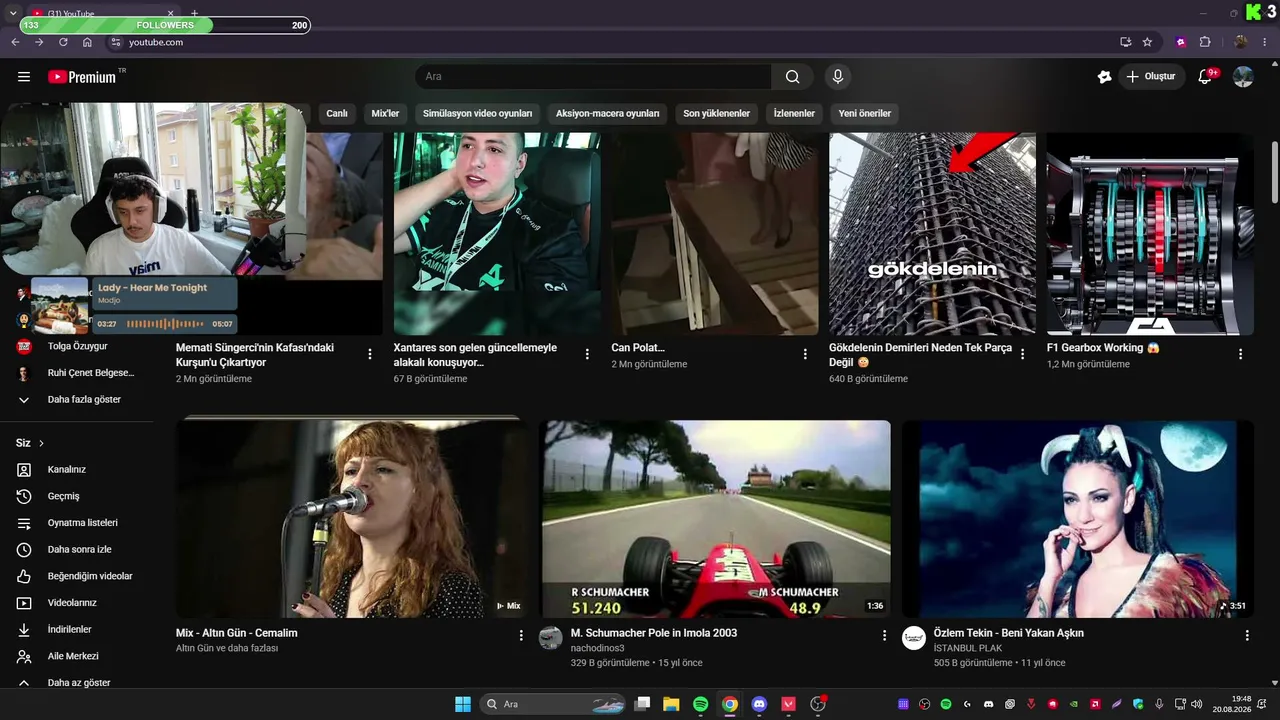
Task: Play the F1 Gearbox Working thumbnail
Action: click(1150, 234)
